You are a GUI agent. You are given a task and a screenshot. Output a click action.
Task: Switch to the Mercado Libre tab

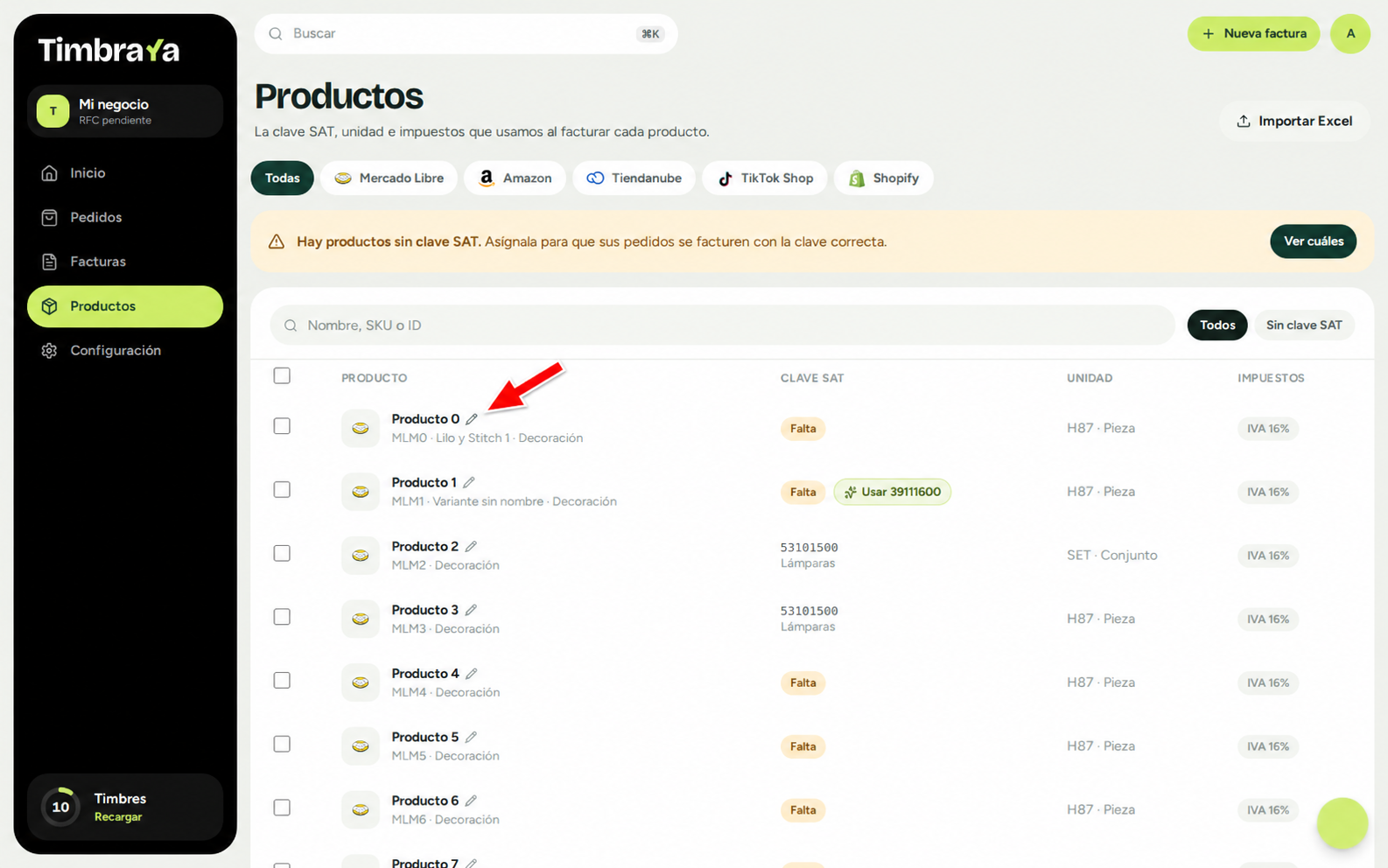(x=389, y=178)
